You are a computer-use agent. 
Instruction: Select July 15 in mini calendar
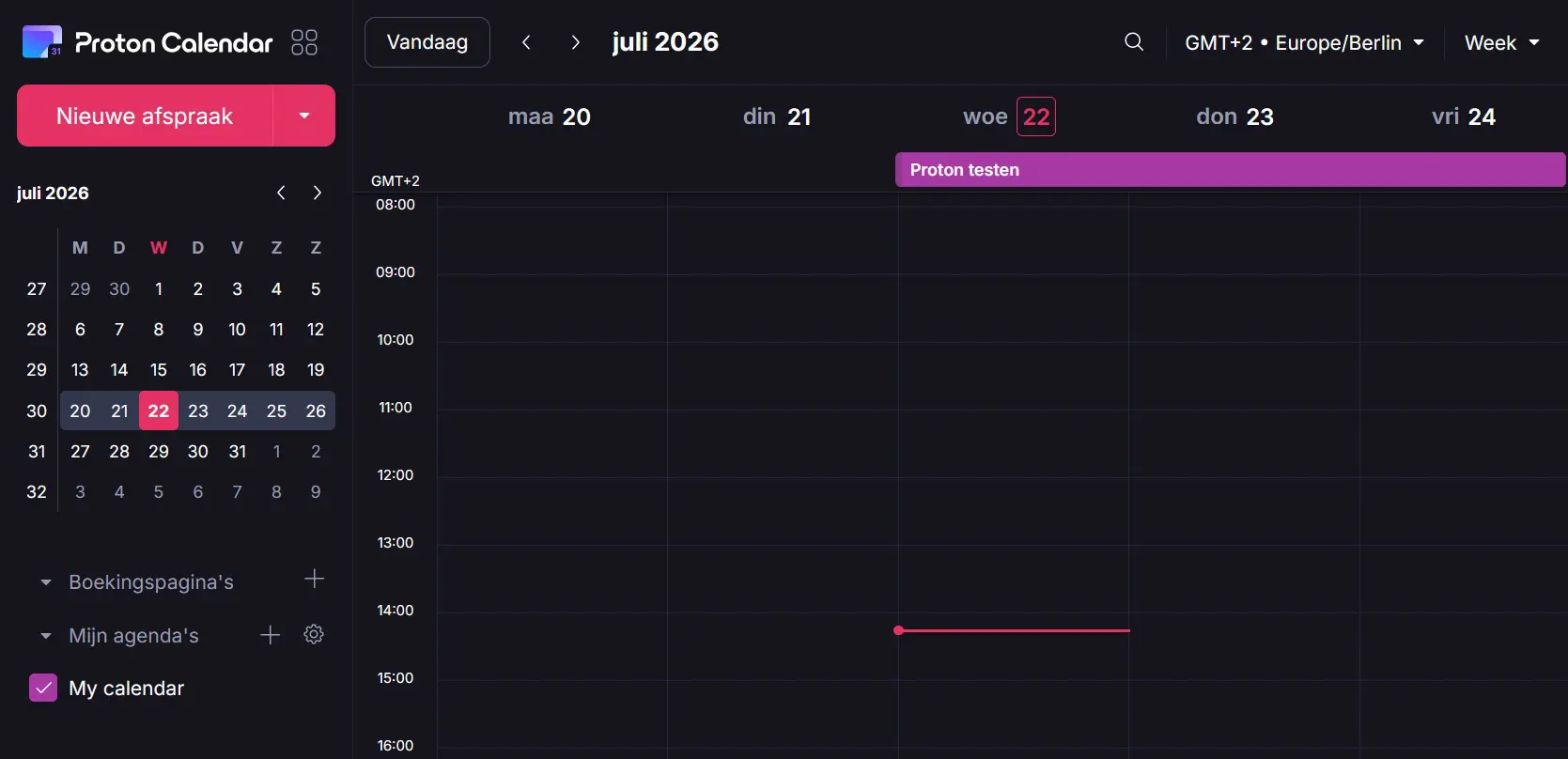(x=159, y=370)
